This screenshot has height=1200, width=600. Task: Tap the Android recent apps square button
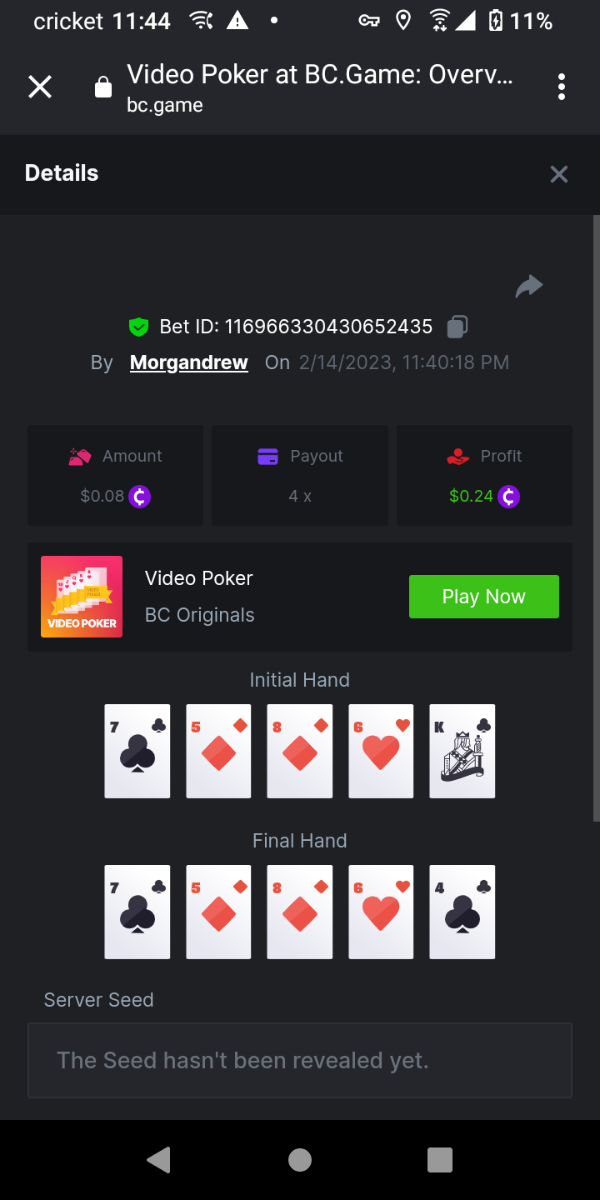440,1159
